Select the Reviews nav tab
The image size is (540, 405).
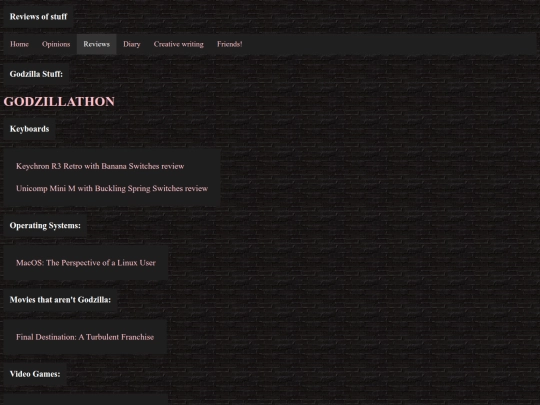click(x=96, y=44)
